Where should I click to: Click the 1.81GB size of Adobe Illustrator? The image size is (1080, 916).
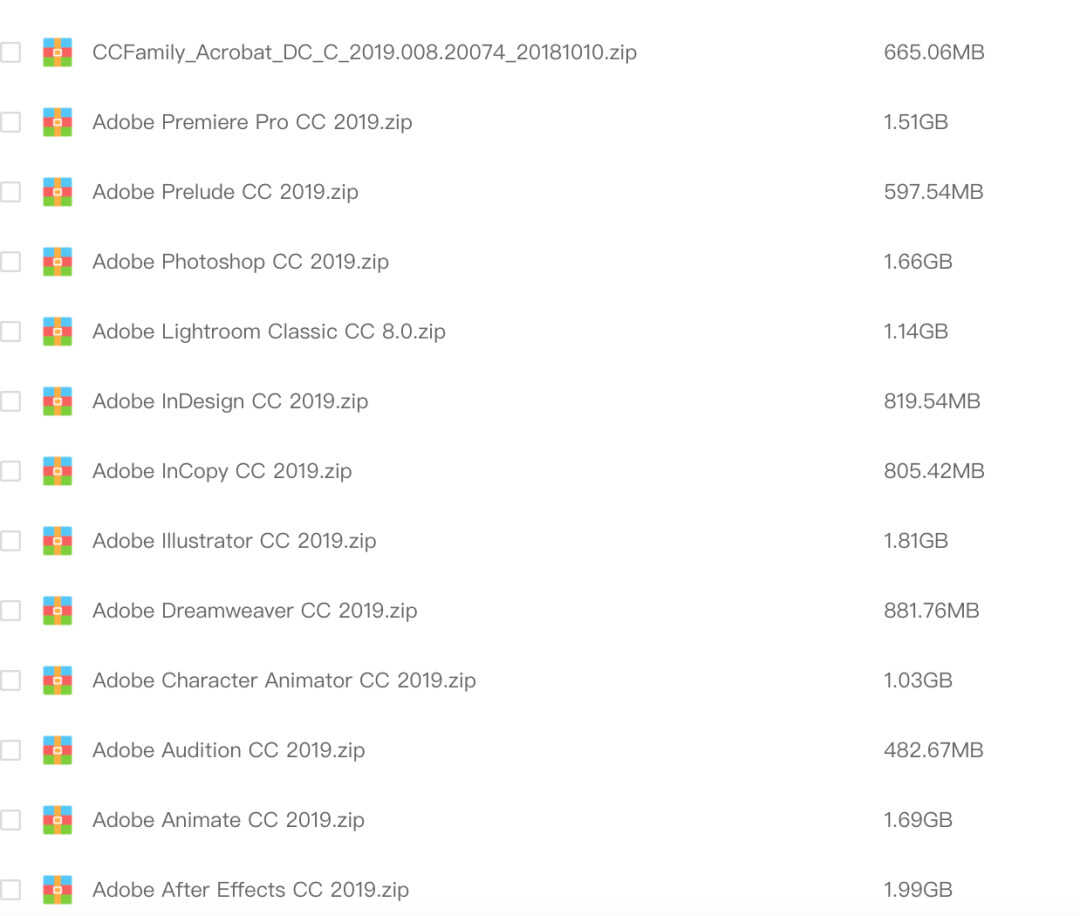click(915, 541)
